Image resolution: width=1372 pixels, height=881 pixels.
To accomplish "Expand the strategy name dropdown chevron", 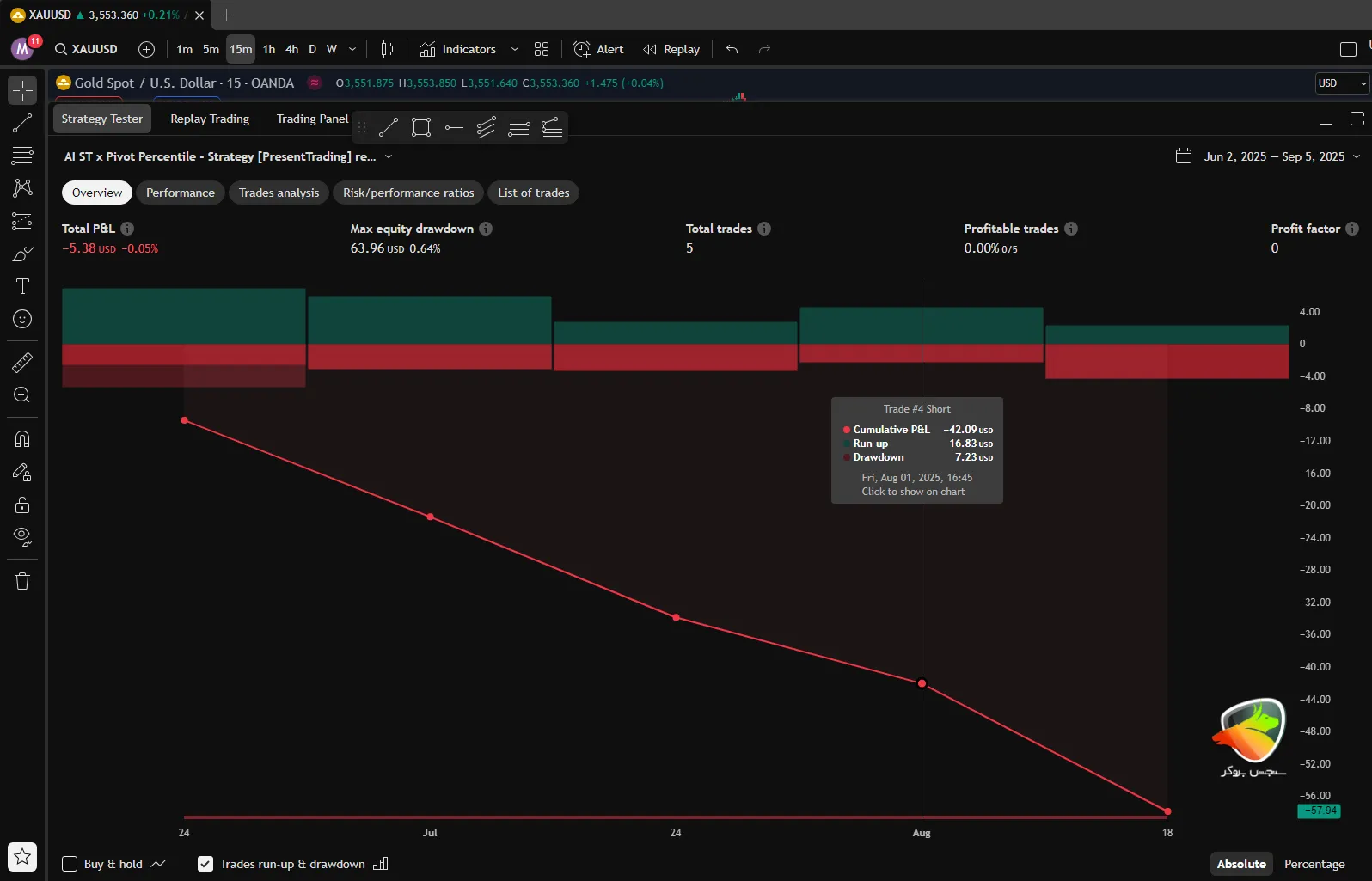I will click(389, 156).
